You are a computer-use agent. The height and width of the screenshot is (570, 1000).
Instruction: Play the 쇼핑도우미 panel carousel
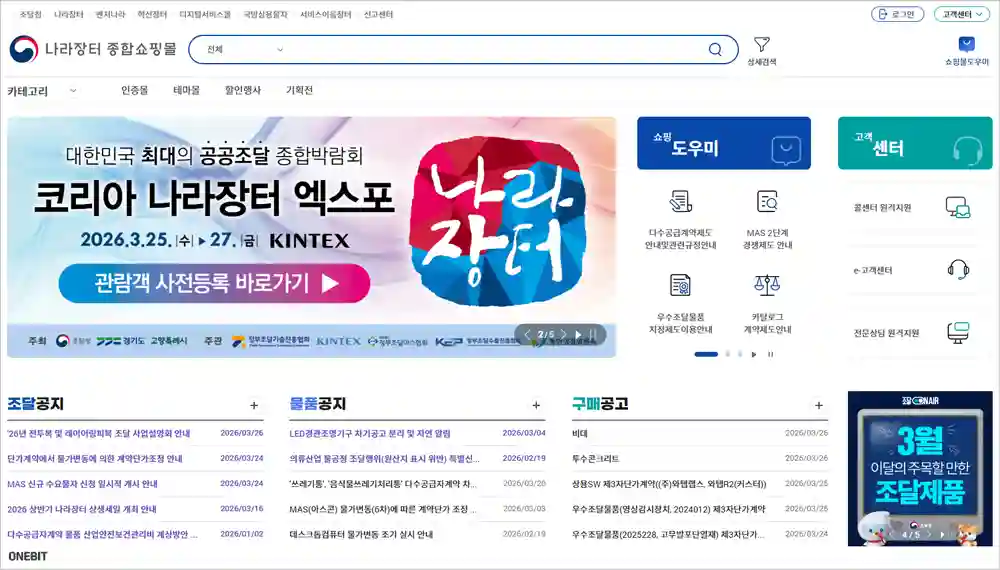(754, 354)
